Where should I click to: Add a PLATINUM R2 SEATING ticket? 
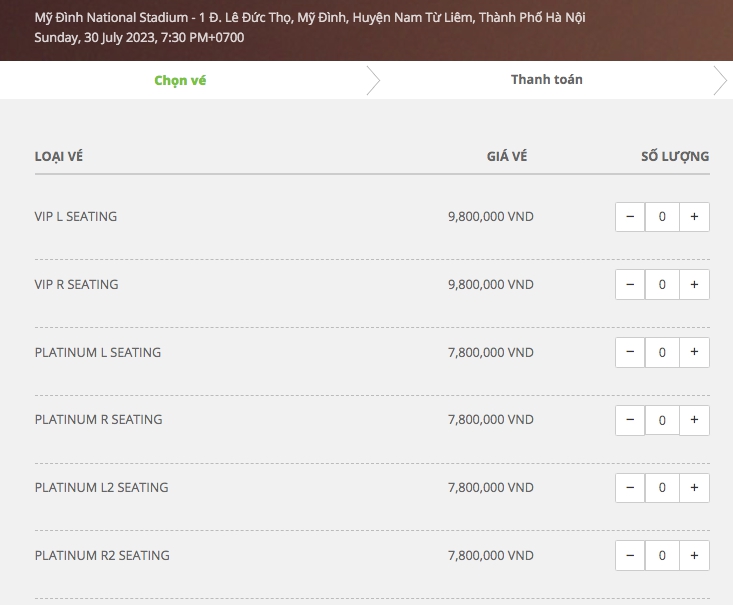pos(694,556)
